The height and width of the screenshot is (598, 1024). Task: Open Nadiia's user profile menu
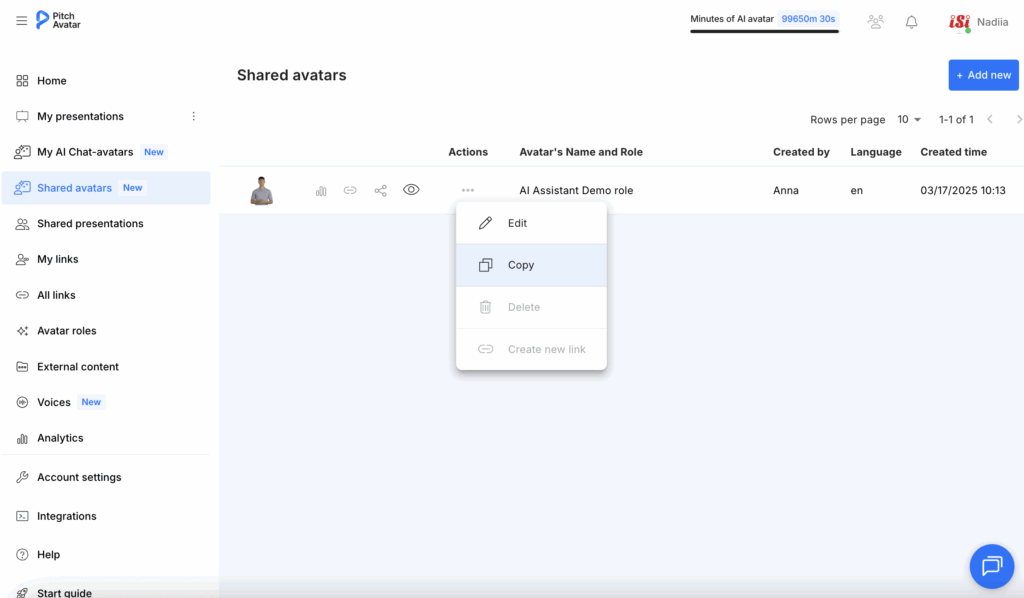[978, 22]
